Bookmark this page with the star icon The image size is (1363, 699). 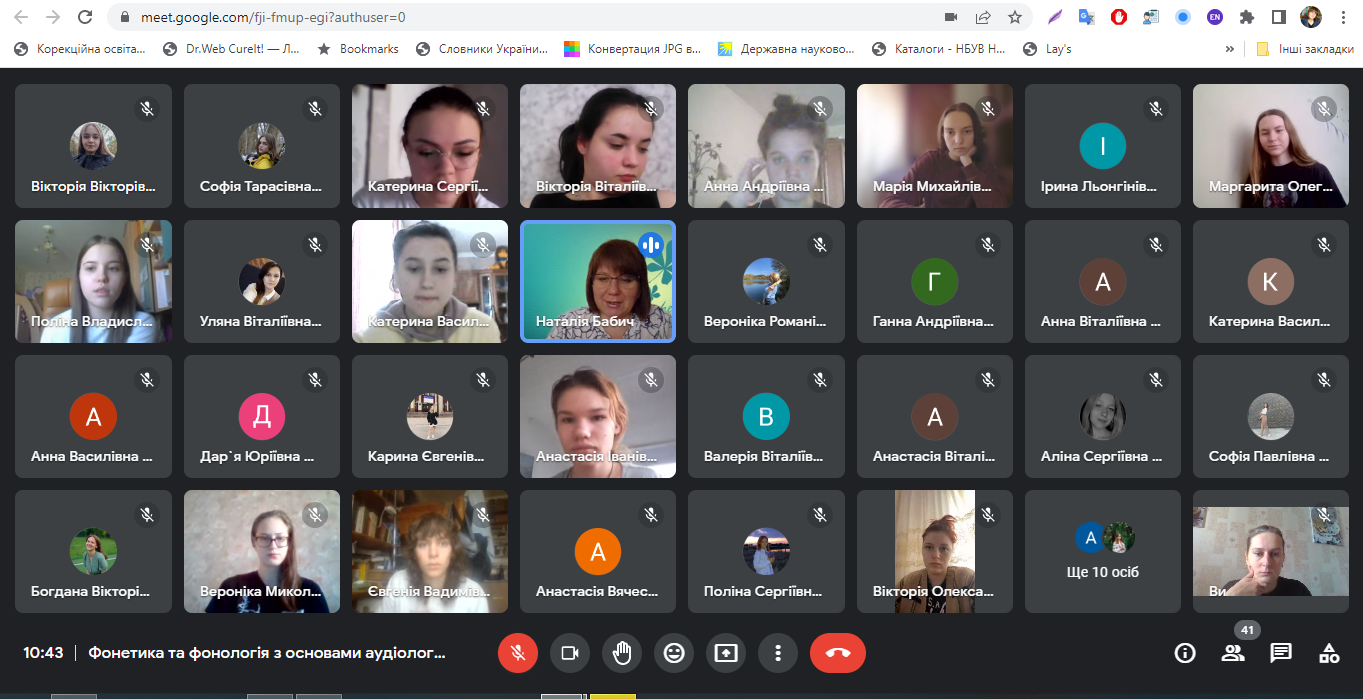click(x=1015, y=17)
